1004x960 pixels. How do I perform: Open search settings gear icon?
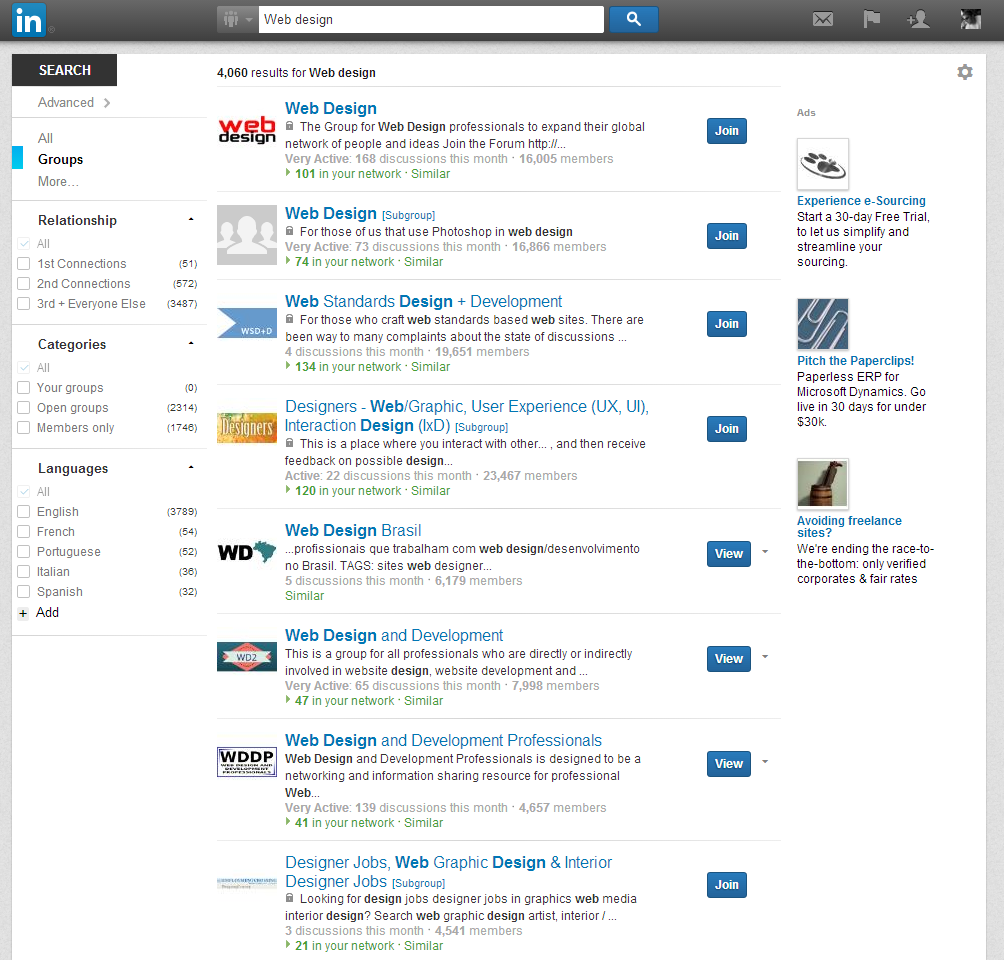click(965, 72)
